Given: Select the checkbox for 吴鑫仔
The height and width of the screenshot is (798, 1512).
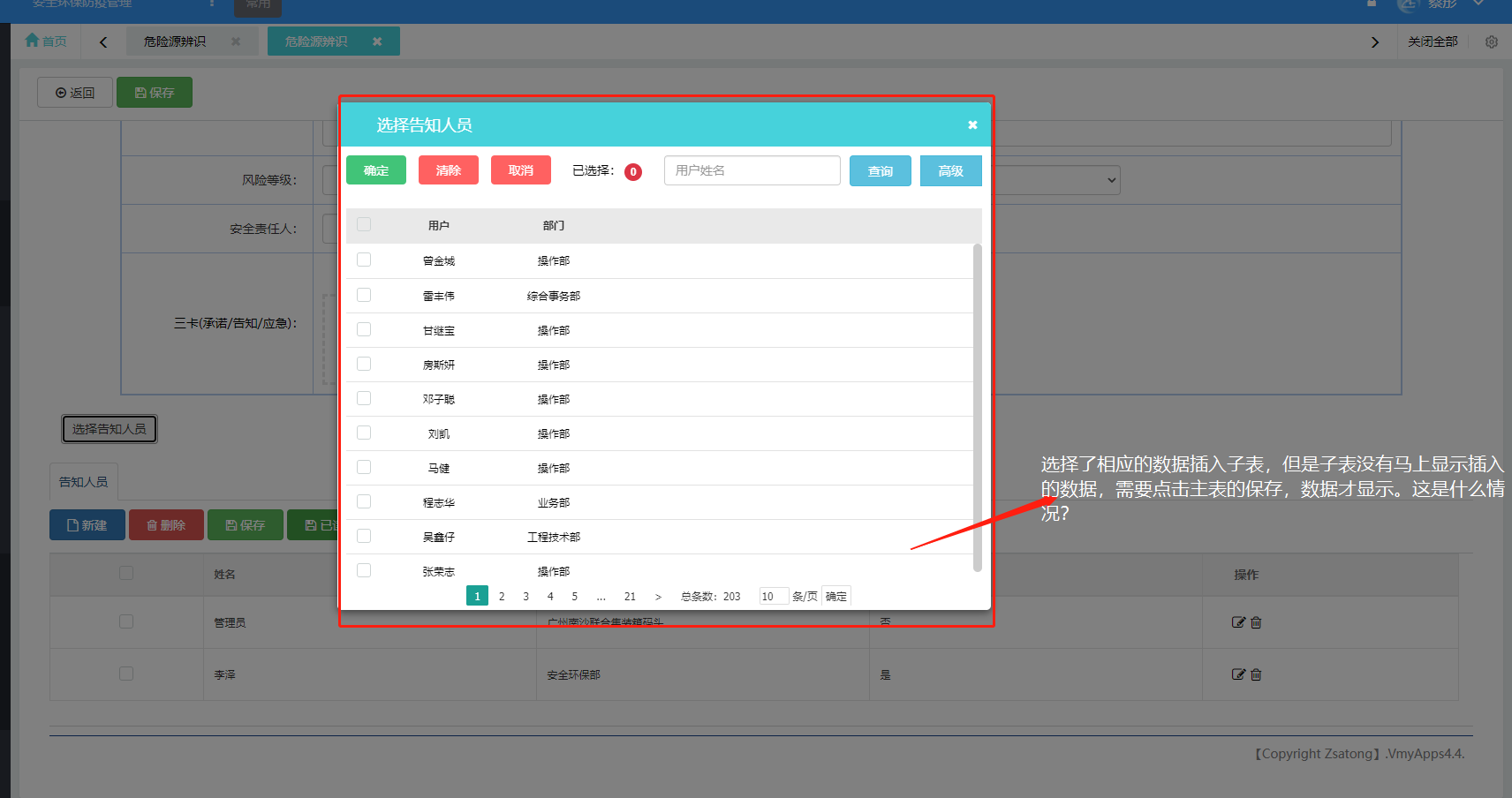Looking at the screenshot, I should (364, 536).
